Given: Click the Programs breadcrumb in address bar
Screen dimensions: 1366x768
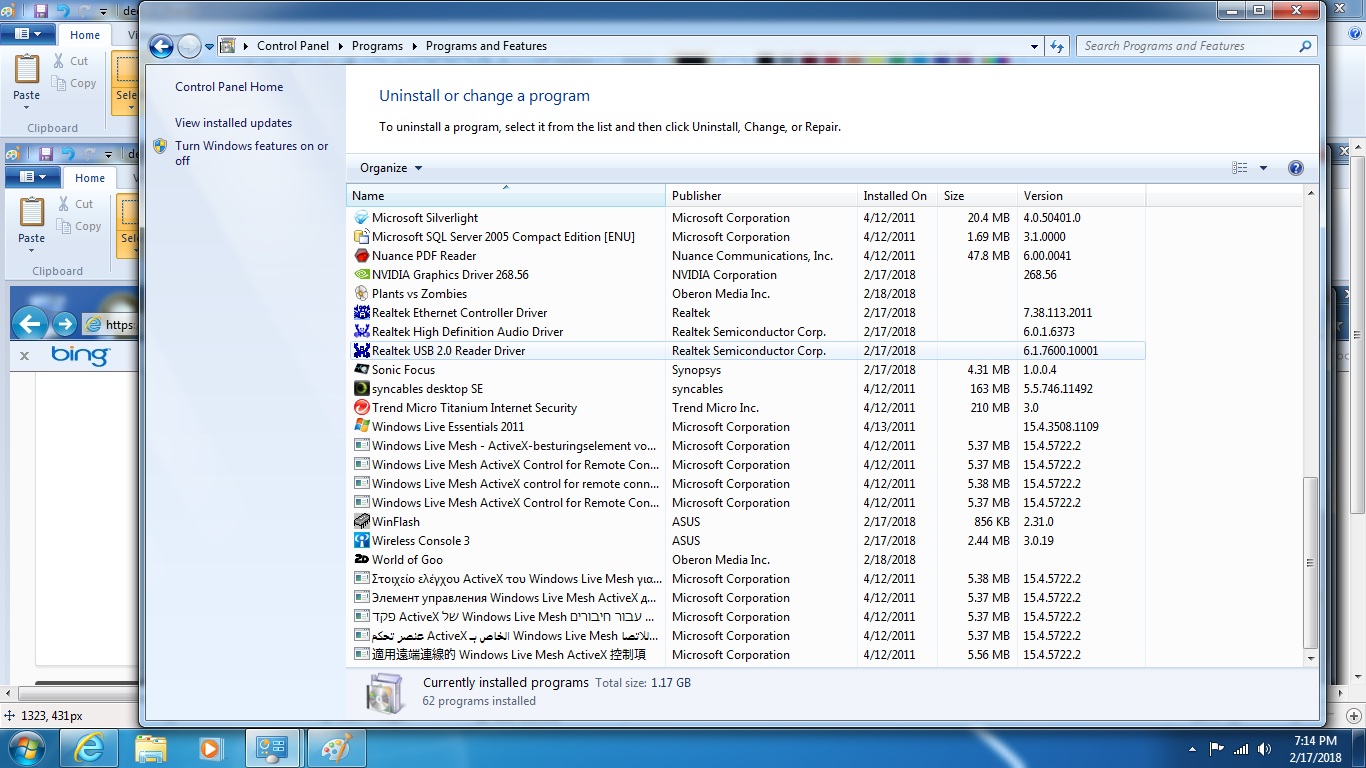Looking at the screenshot, I should point(377,46).
